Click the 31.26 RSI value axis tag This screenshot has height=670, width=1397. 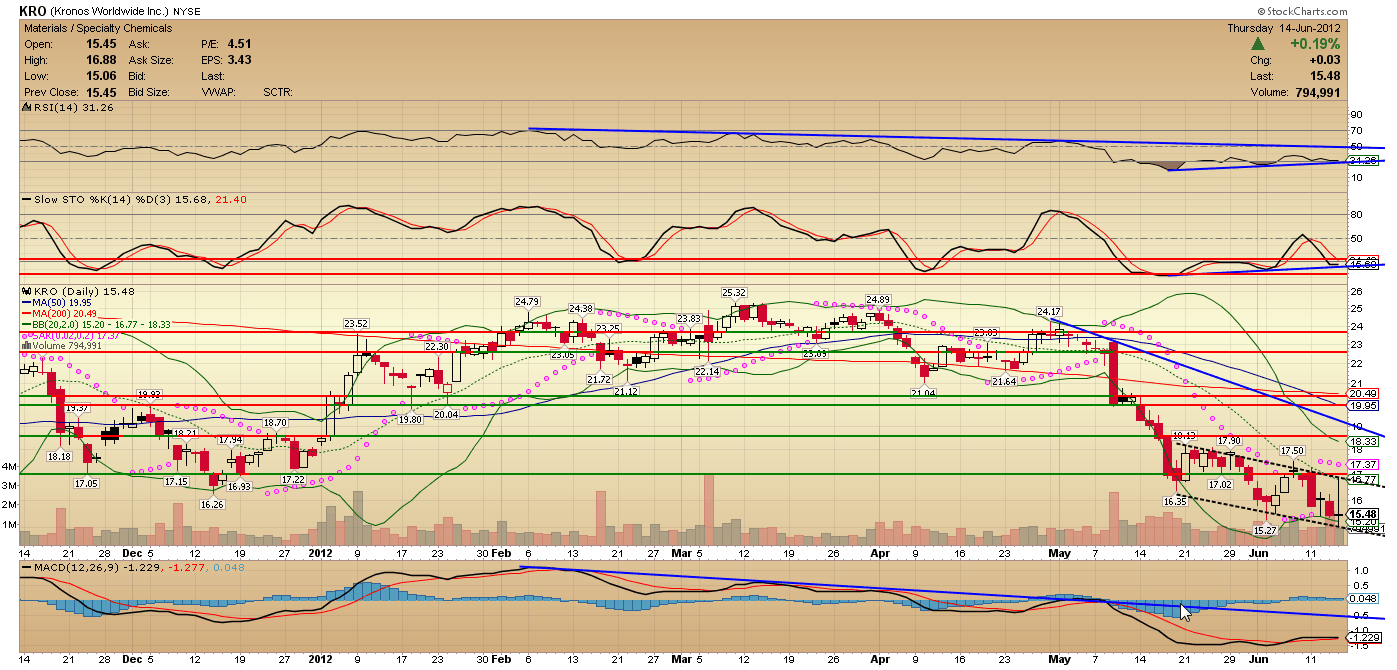pos(1365,160)
